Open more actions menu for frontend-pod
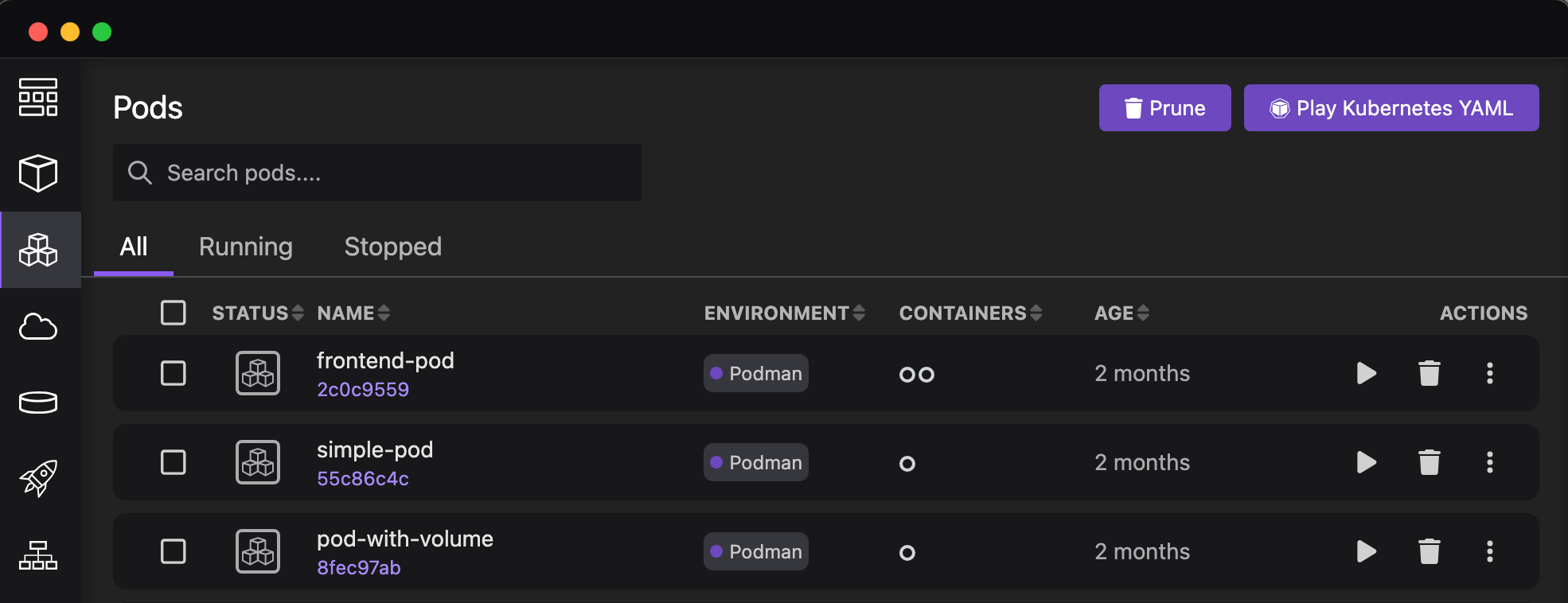 click(x=1489, y=373)
